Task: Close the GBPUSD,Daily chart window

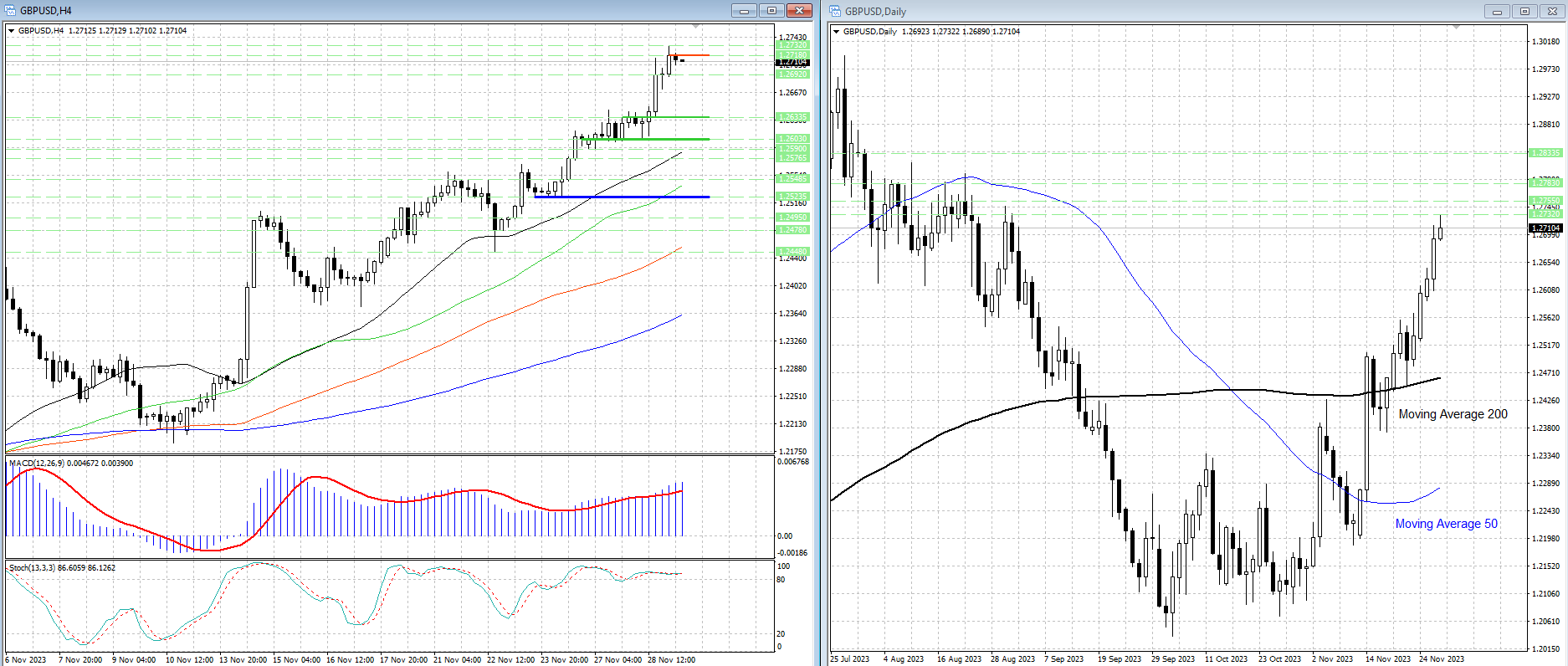Action: [1552, 12]
